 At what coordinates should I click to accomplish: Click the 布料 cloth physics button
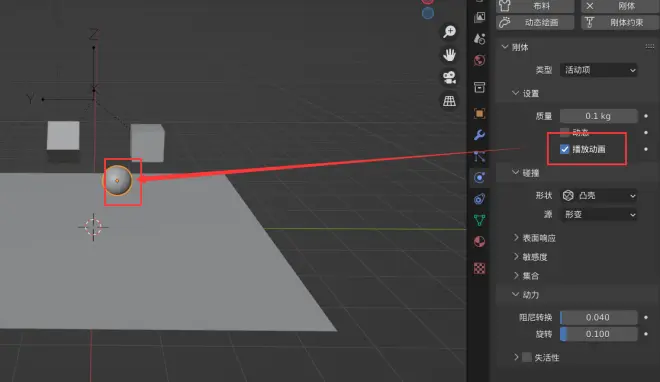pos(535,6)
